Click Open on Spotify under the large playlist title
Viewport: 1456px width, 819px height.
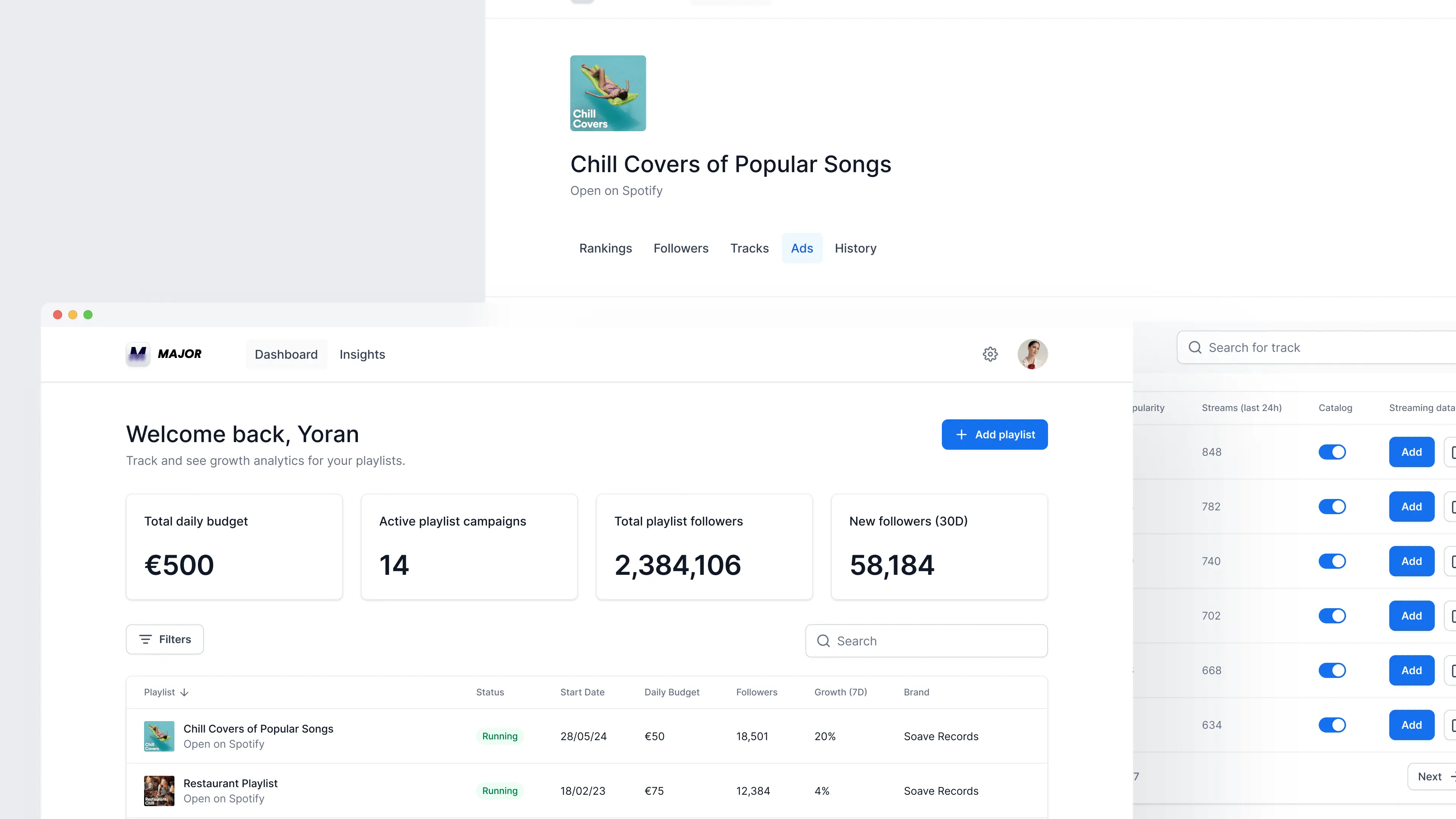pos(616,191)
